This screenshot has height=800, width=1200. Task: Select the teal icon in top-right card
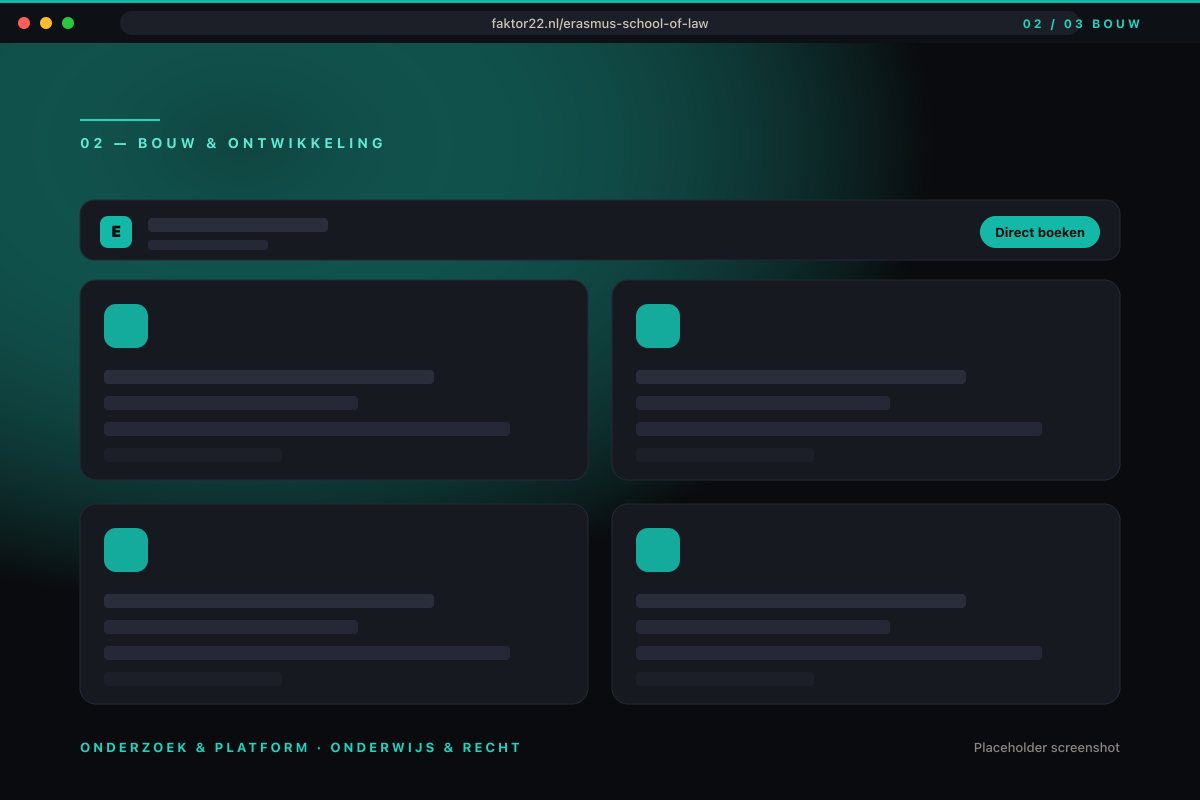(x=658, y=326)
